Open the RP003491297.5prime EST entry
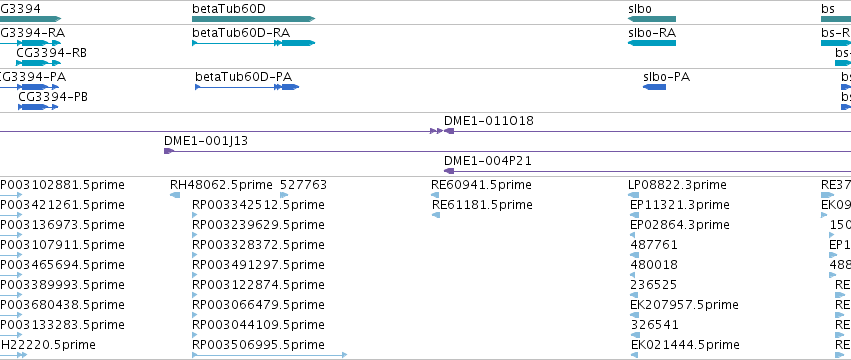Screen dimensions: 851x360 click(258, 266)
